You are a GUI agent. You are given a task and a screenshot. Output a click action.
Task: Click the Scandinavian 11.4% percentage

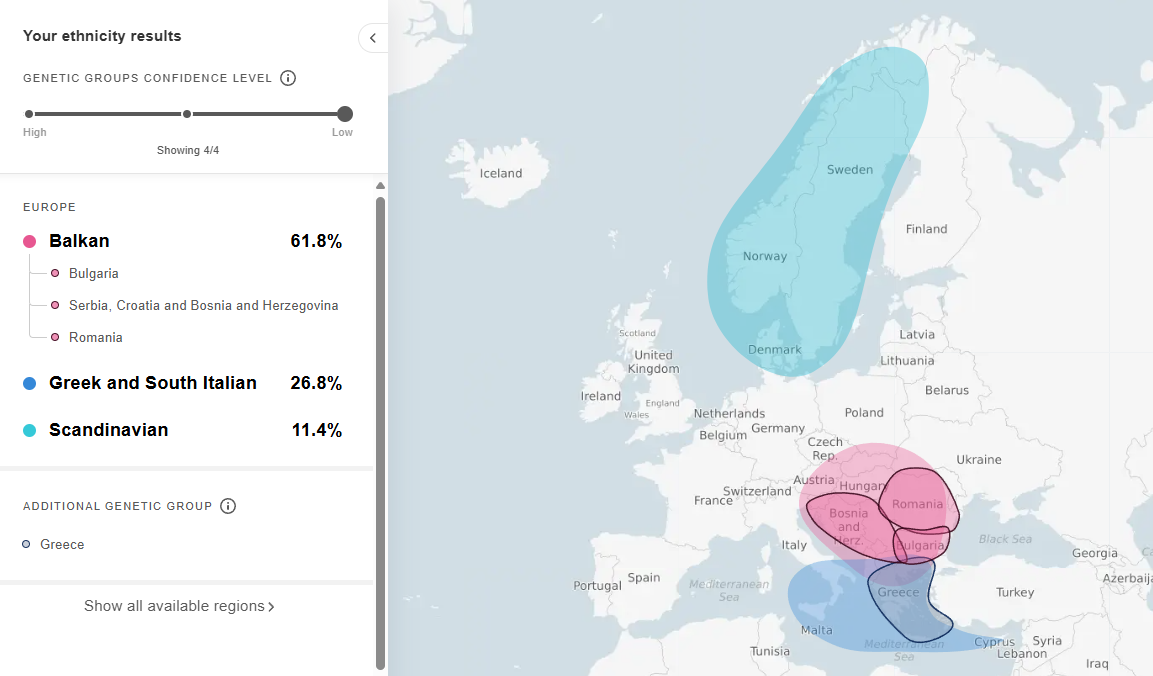pos(317,430)
